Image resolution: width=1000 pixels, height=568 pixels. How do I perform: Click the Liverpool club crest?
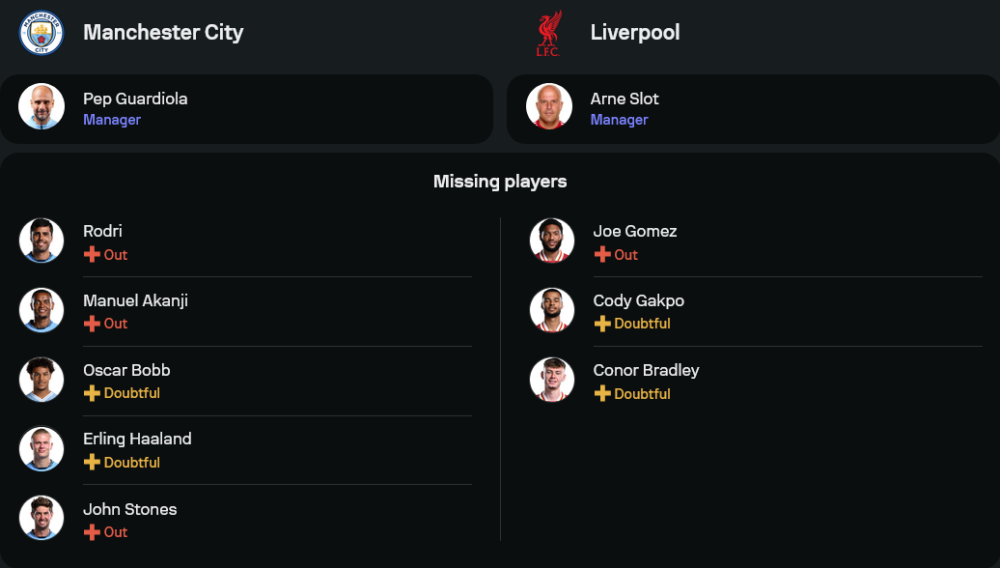point(548,33)
